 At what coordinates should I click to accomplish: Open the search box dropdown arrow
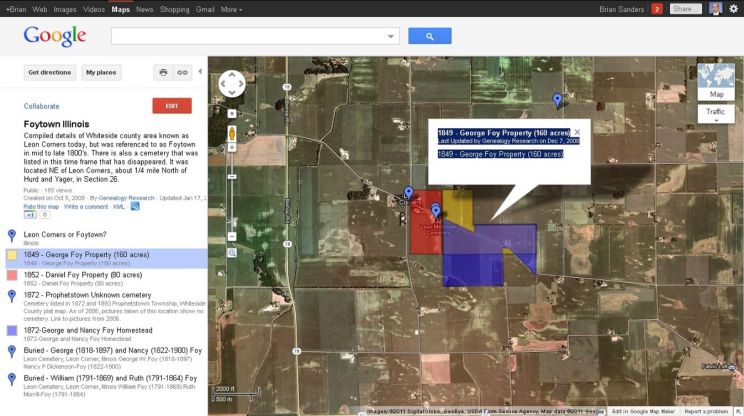(x=391, y=36)
